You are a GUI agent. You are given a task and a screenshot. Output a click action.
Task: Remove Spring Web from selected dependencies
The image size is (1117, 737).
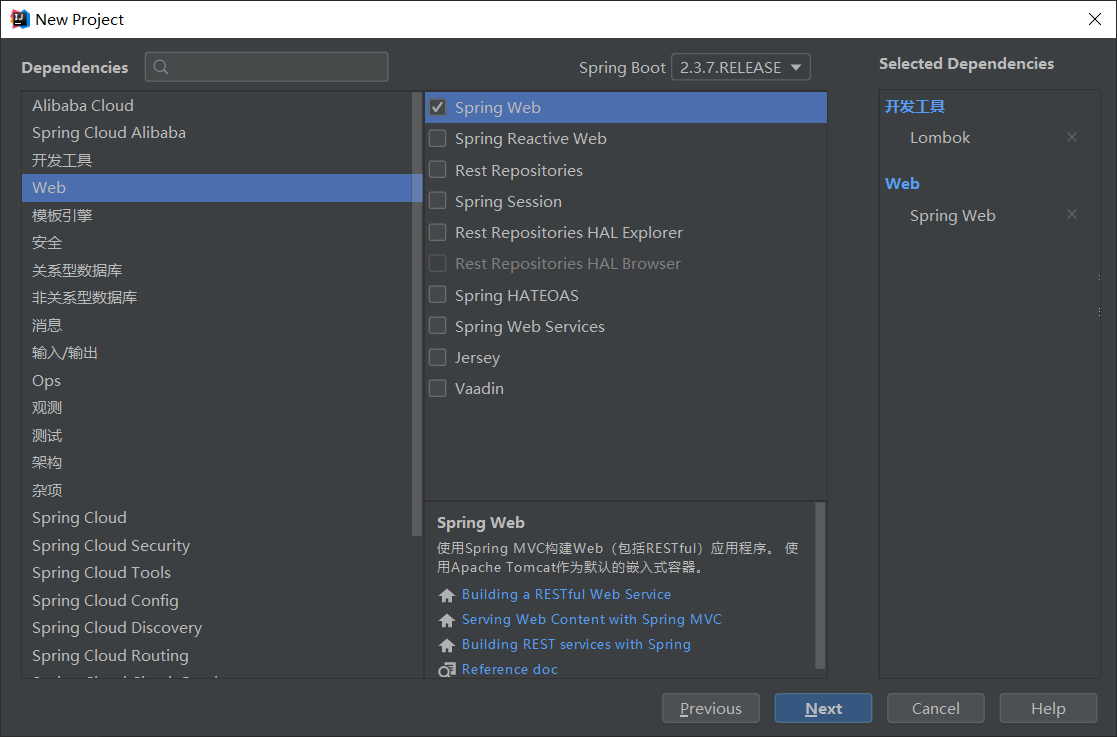point(1072,215)
